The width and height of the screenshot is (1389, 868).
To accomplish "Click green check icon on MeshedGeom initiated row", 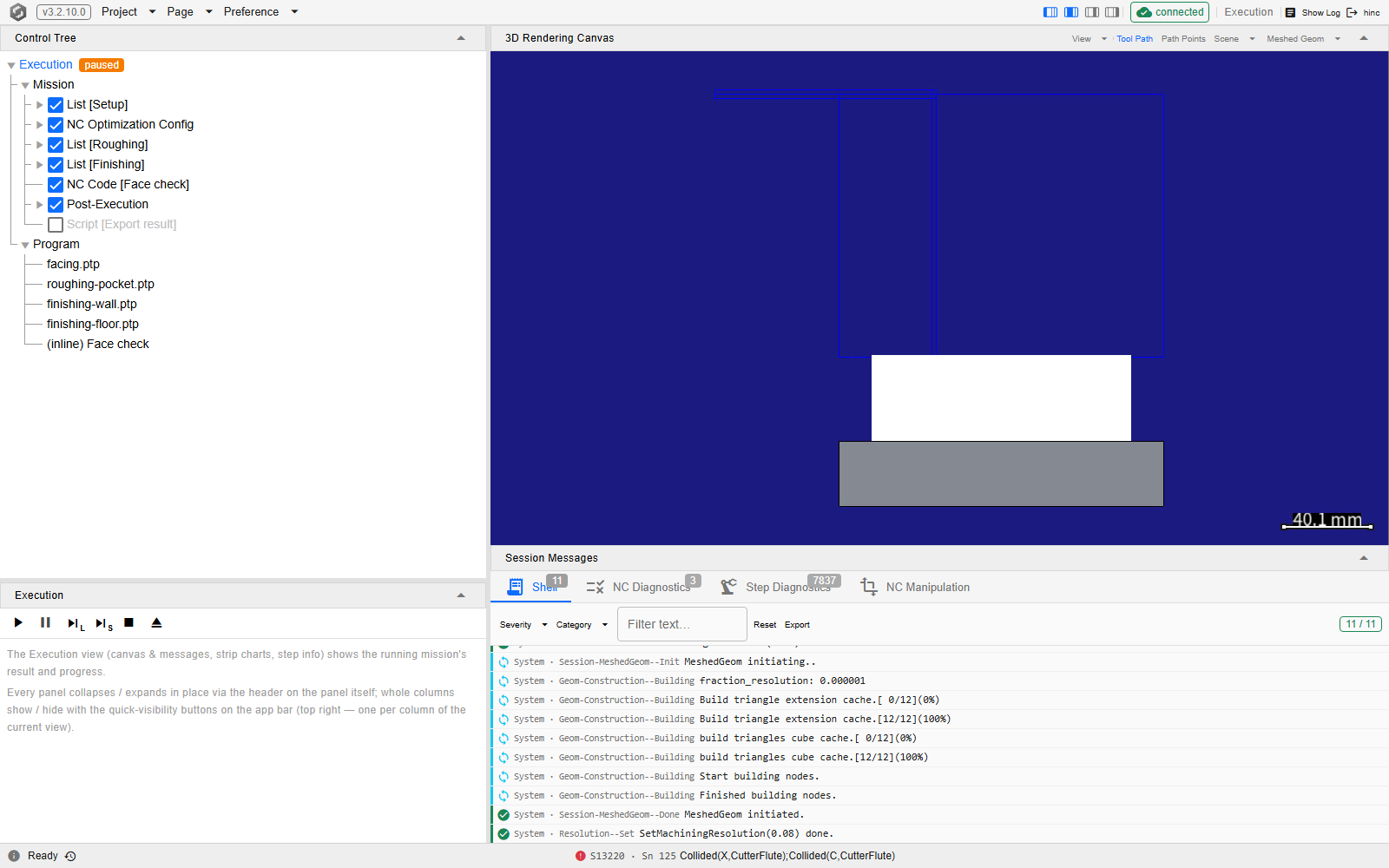I will click(x=504, y=814).
